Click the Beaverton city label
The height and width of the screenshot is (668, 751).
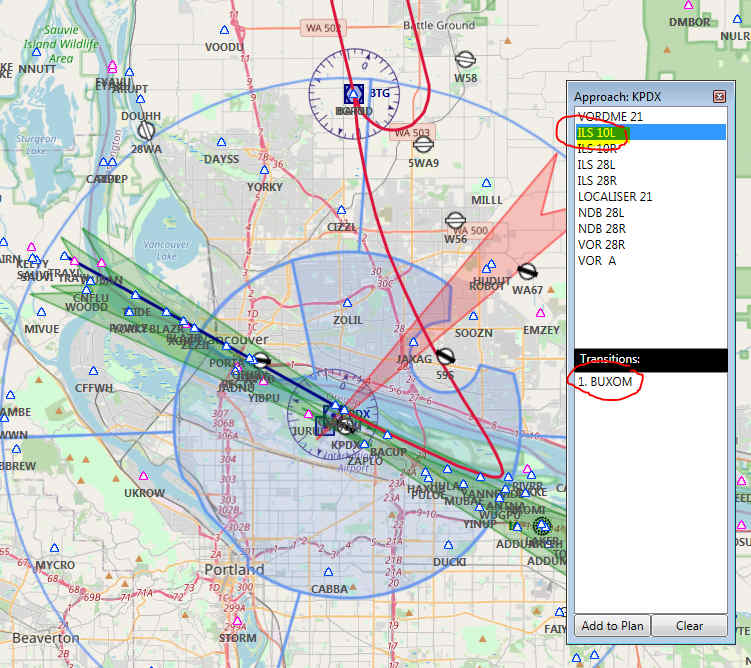pyautogui.click(x=46, y=638)
